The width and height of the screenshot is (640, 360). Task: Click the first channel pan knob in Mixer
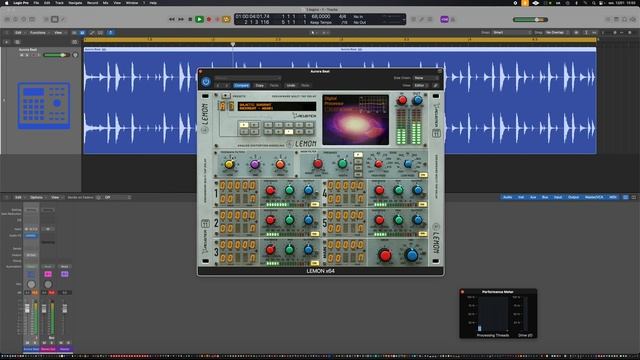click(31, 284)
